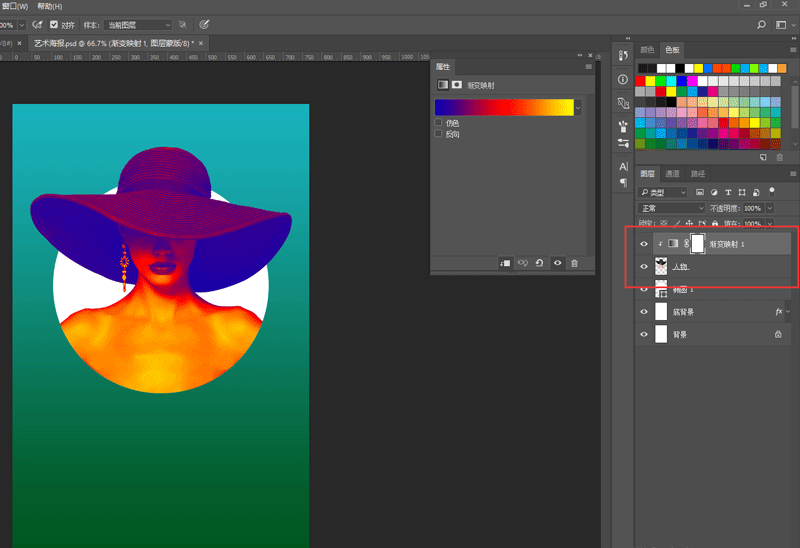This screenshot has height=548, width=800.
Task: Open the layer filter 类型 dropdown
Action: [663, 192]
